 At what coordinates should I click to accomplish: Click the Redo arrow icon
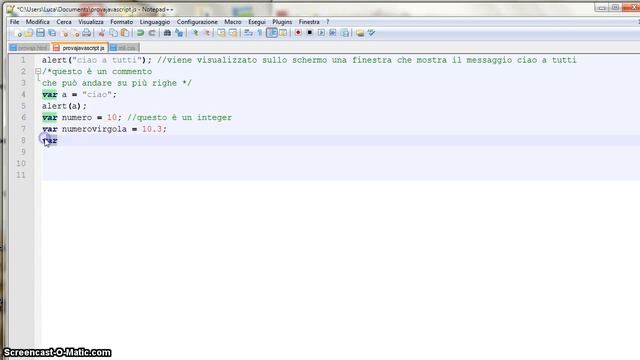152,33
